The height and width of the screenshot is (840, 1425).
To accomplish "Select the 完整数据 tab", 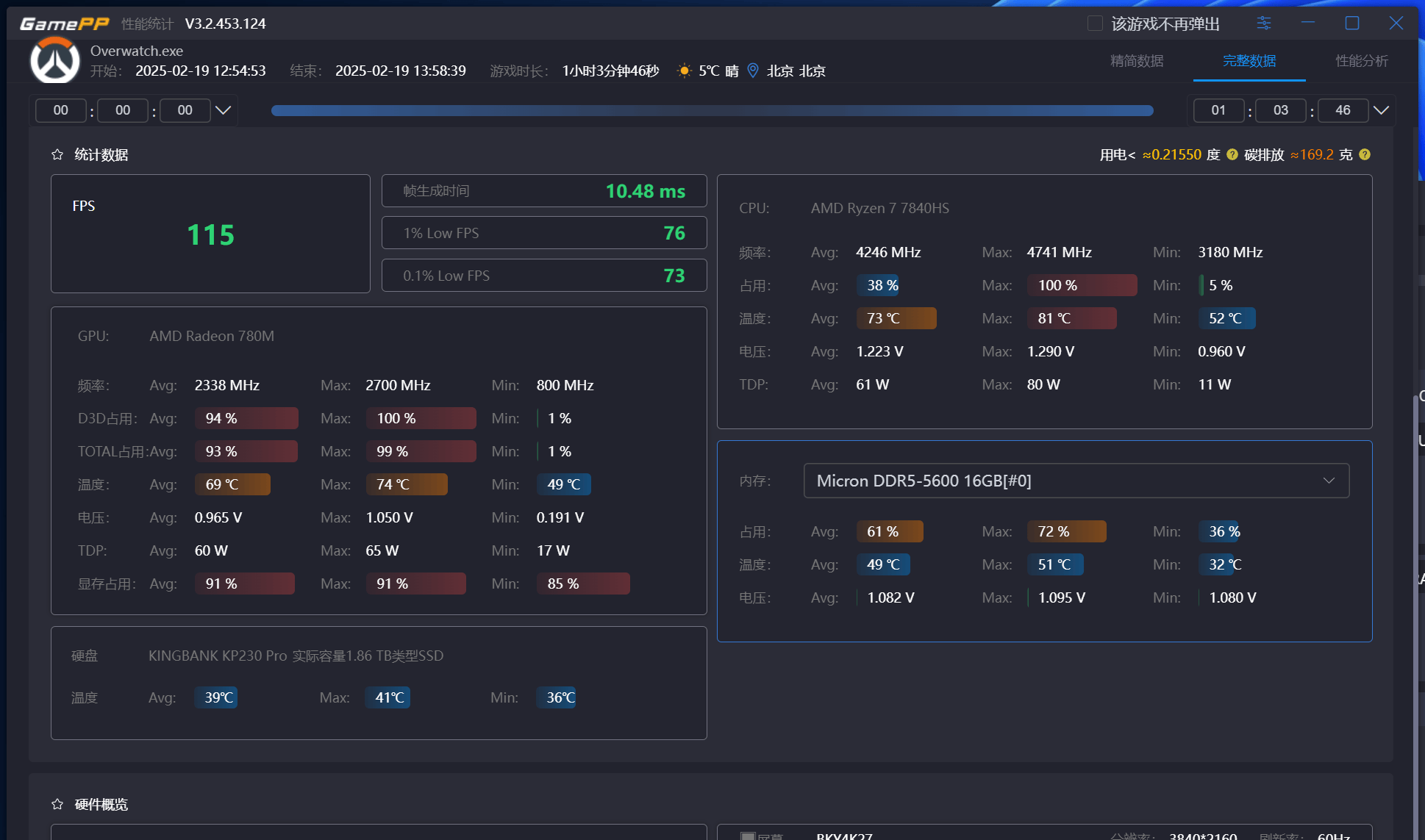I will (x=1249, y=61).
